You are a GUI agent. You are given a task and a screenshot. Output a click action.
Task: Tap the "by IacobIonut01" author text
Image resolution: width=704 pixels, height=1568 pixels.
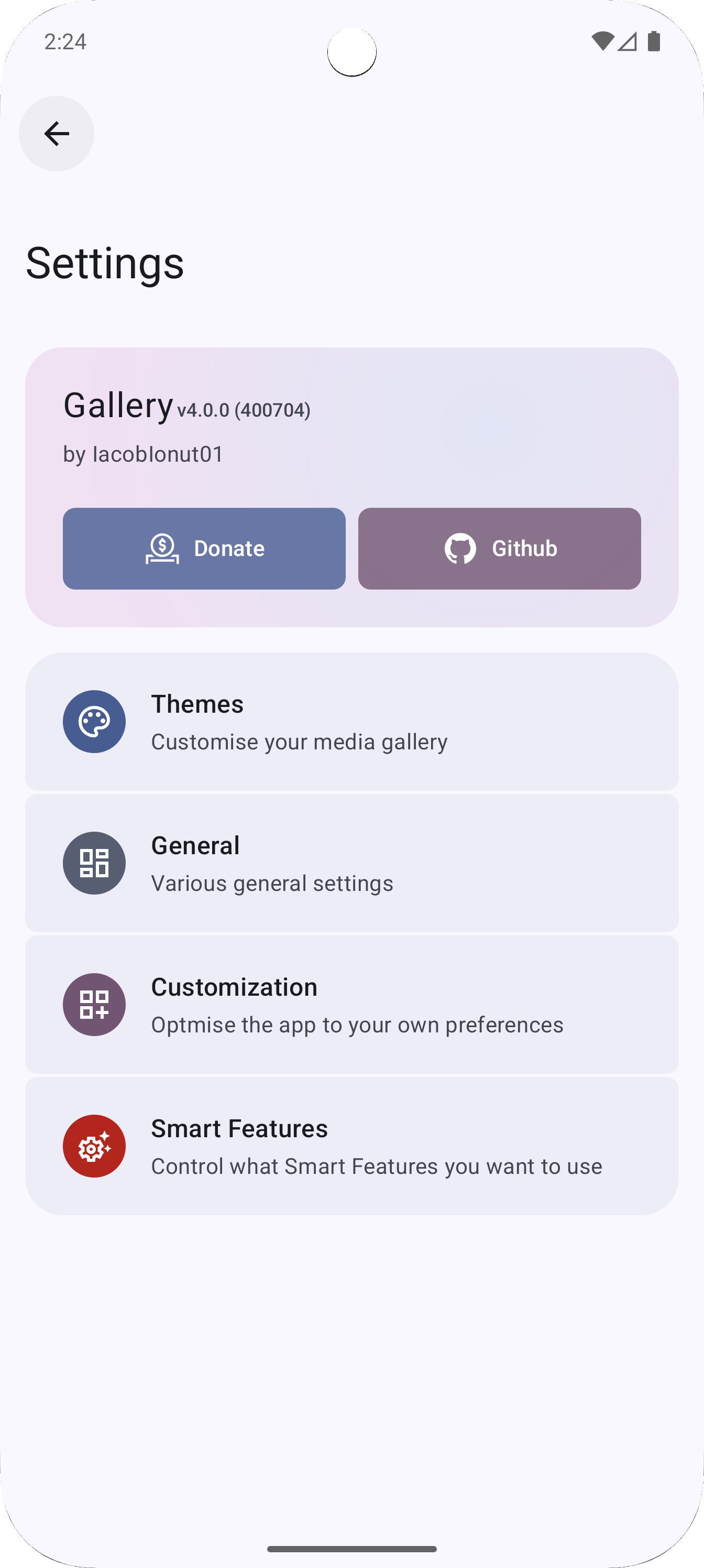point(144,454)
